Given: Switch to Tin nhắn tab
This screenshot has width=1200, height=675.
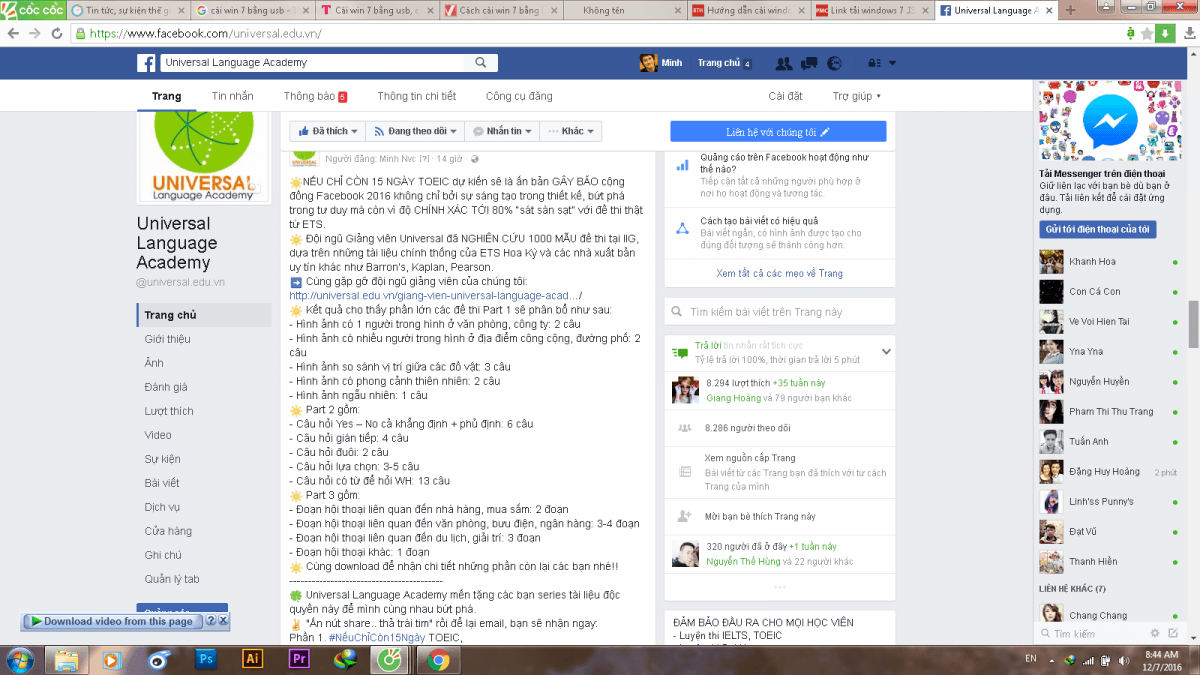Looking at the screenshot, I should point(233,96).
